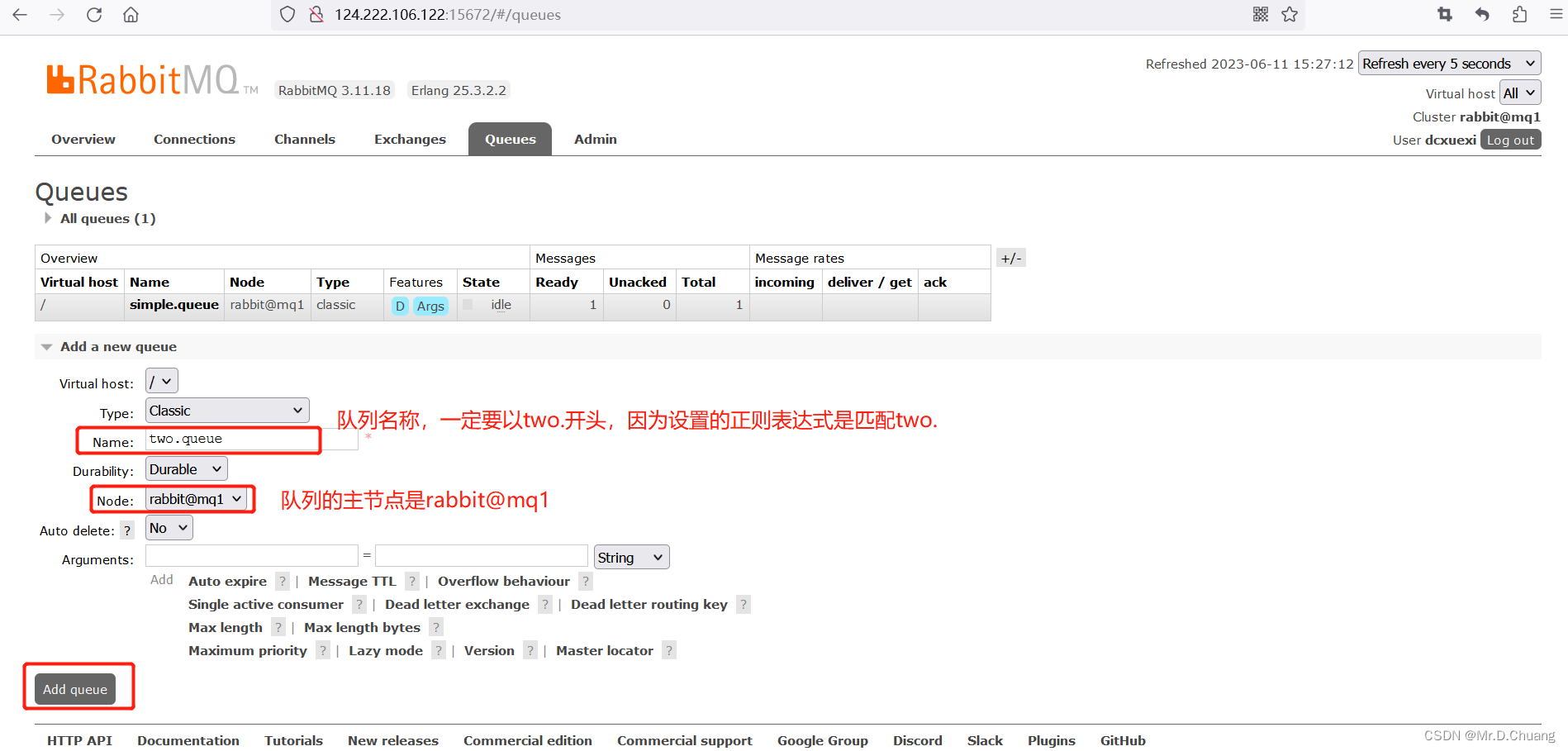
Task: Click the insecure connection lock icon
Action: click(316, 15)
